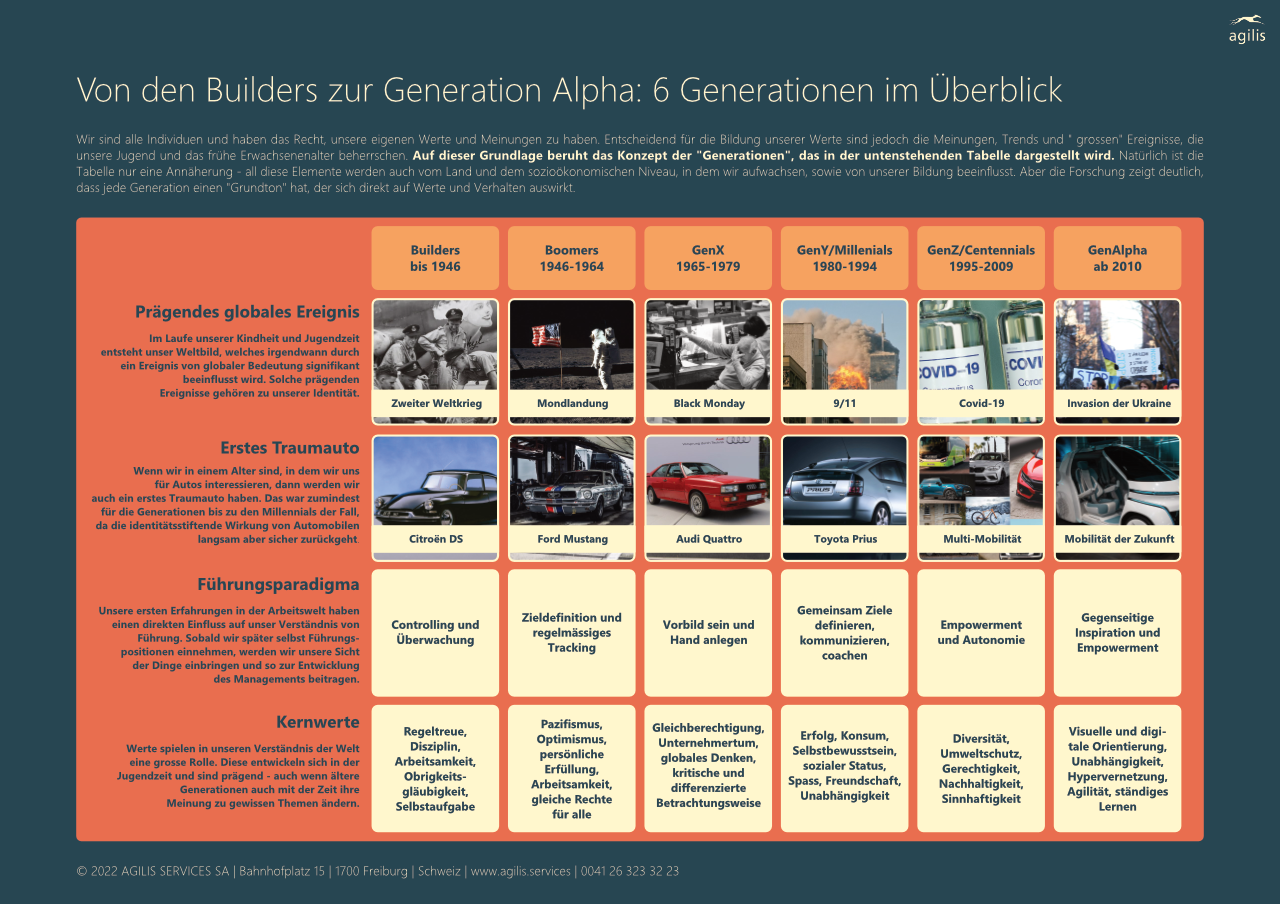
Task: Click the Erstes Traumauto heading
Action: [x=290, y=448]
